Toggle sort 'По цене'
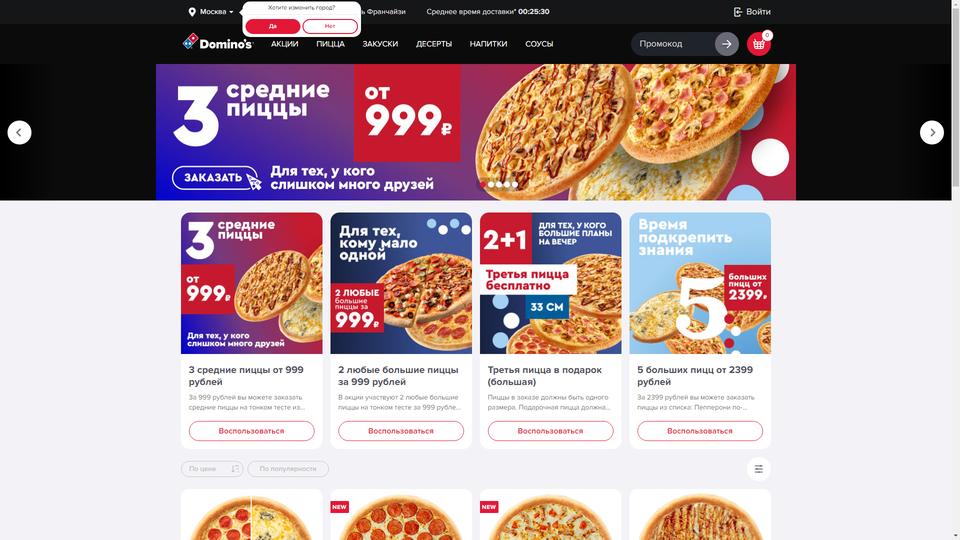960x540 pixels. 212,469
